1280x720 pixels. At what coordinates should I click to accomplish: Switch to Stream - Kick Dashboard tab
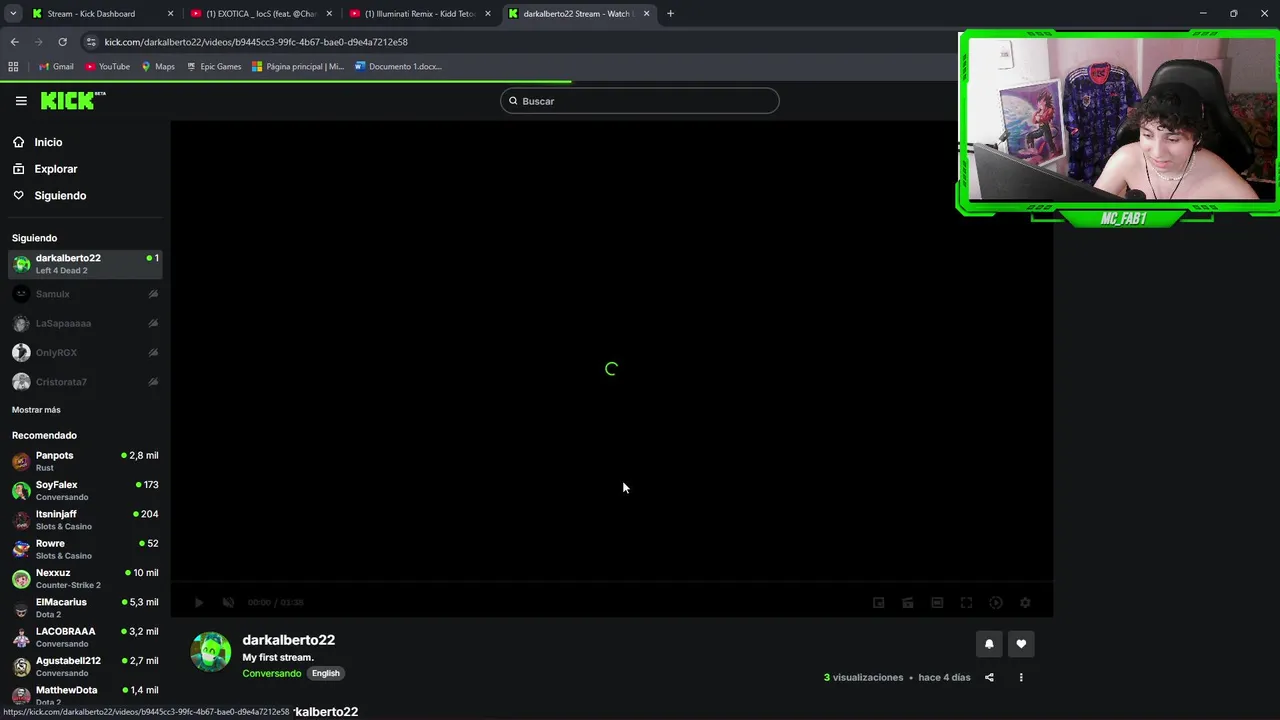[x=102, y=14]
